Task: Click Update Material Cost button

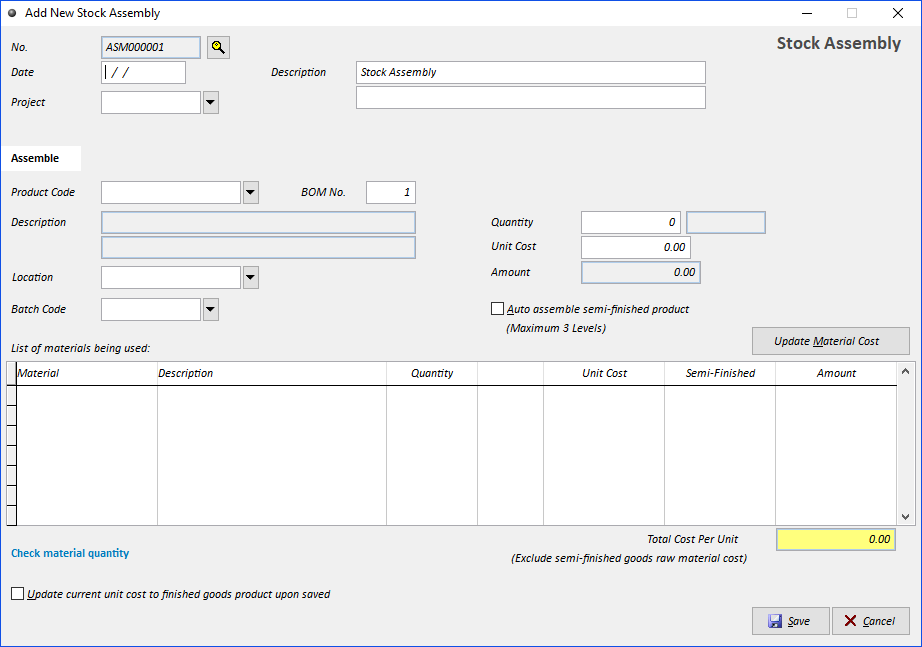Action: [x=830, y=341]
